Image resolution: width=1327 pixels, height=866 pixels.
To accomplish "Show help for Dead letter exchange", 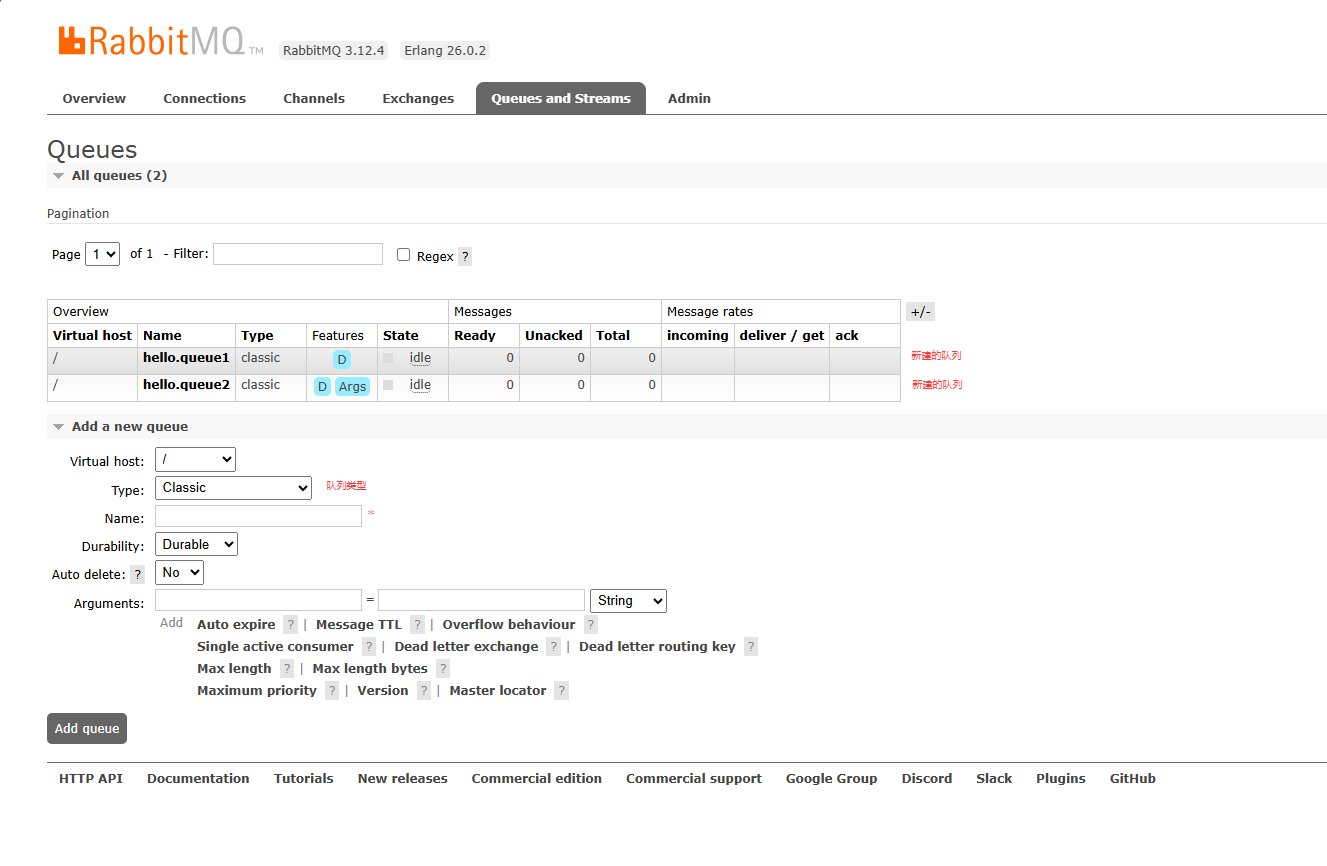I will 553,647.
